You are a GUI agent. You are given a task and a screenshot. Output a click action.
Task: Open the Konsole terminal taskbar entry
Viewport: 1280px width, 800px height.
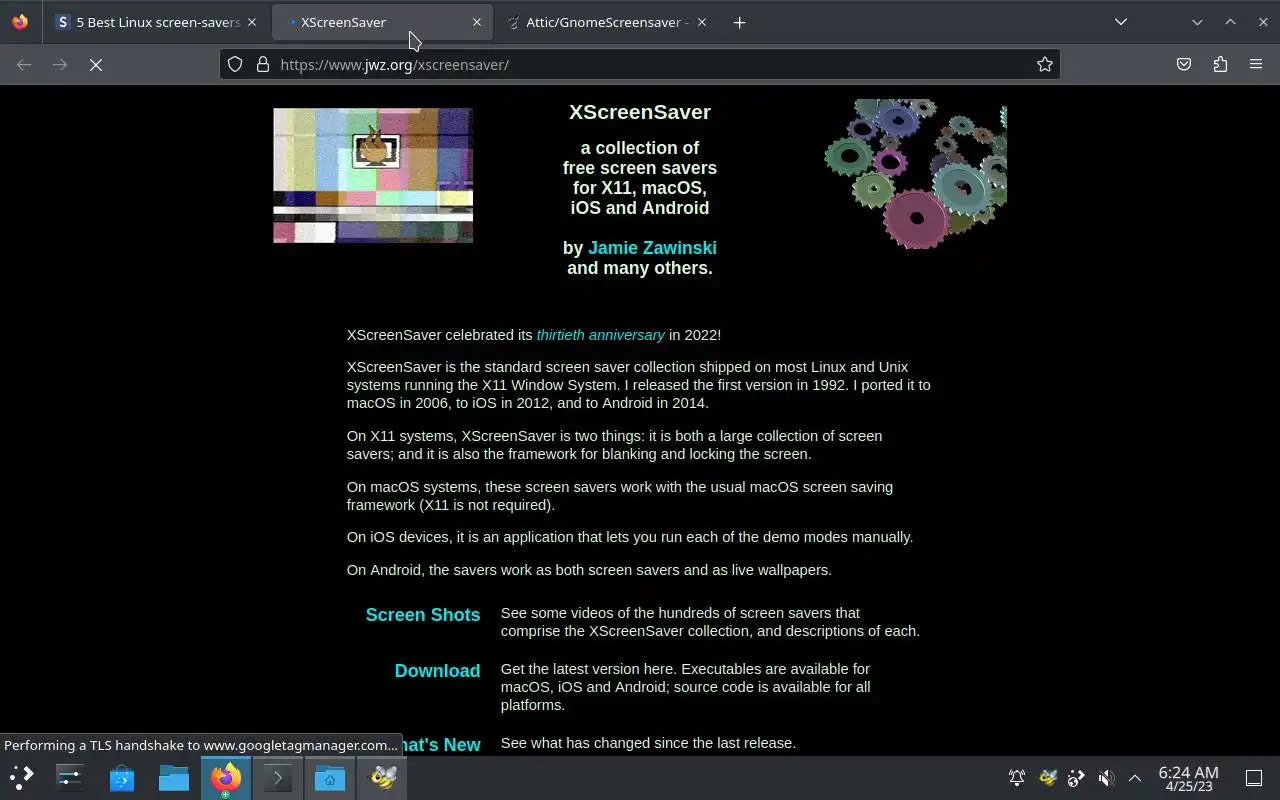click(278, 777)
